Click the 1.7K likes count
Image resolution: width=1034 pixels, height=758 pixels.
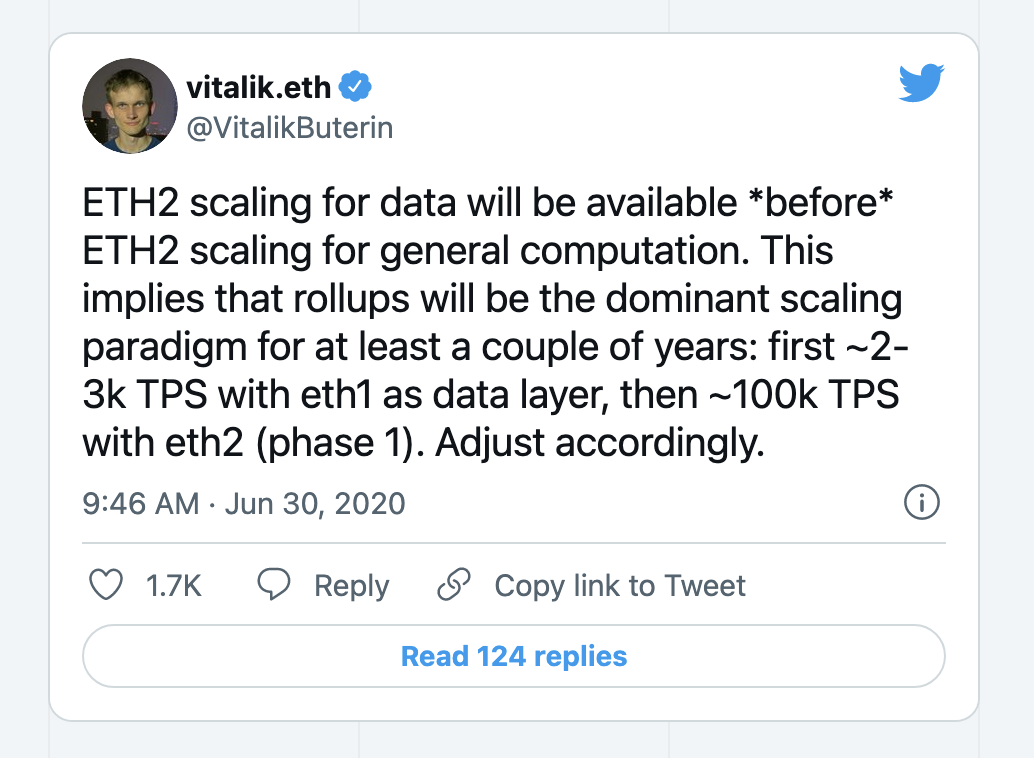(x=174, y=586)
